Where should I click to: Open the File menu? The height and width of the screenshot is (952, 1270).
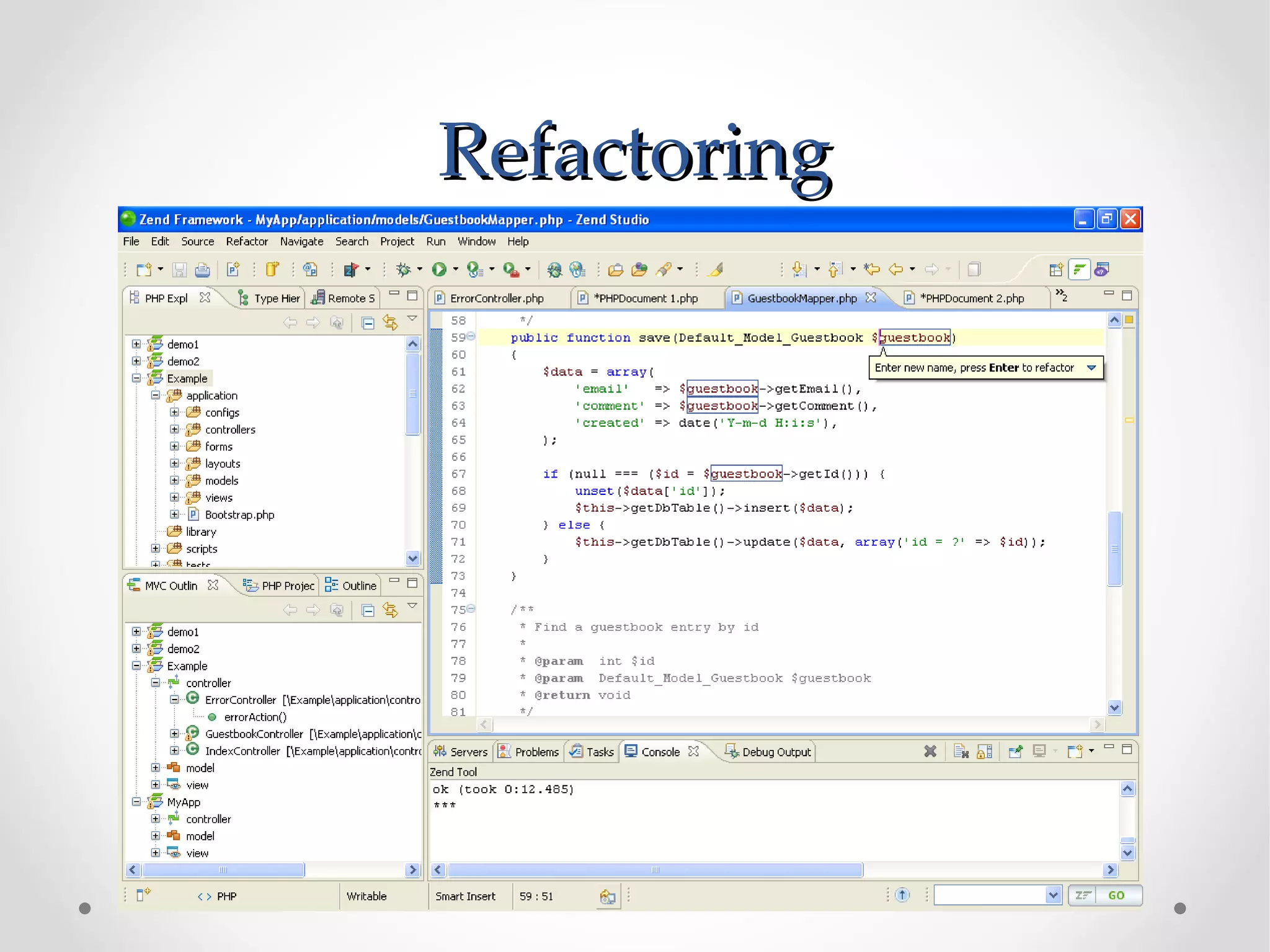(131, 241)
